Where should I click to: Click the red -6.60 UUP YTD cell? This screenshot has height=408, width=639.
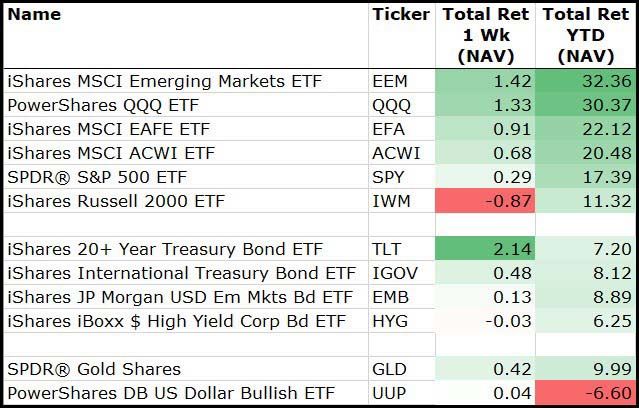tap(585, 392)
